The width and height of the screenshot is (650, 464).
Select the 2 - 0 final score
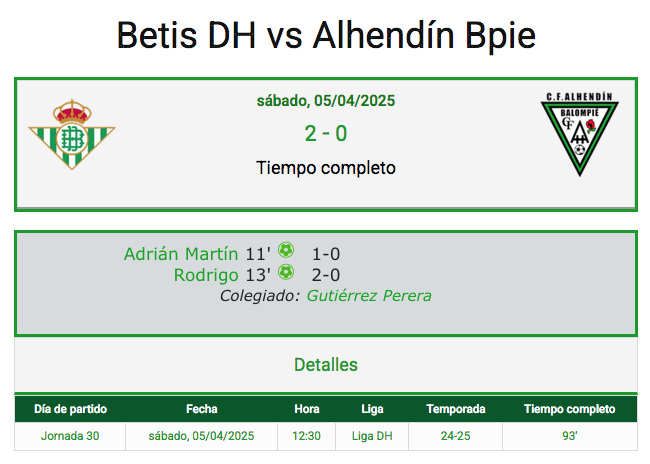tap(325, 134)
